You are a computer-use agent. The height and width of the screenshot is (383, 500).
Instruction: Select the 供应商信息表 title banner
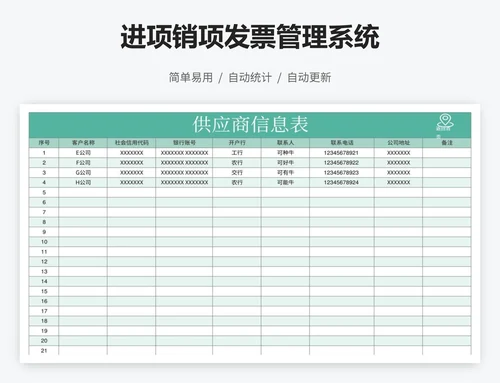pos(250,125)
